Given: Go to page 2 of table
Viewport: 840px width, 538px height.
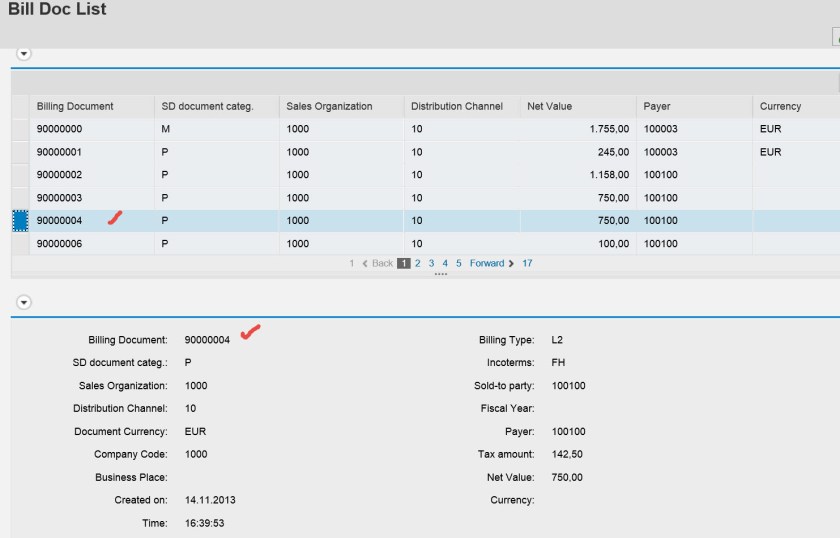Looking at the screenshot, I should 418,264.
